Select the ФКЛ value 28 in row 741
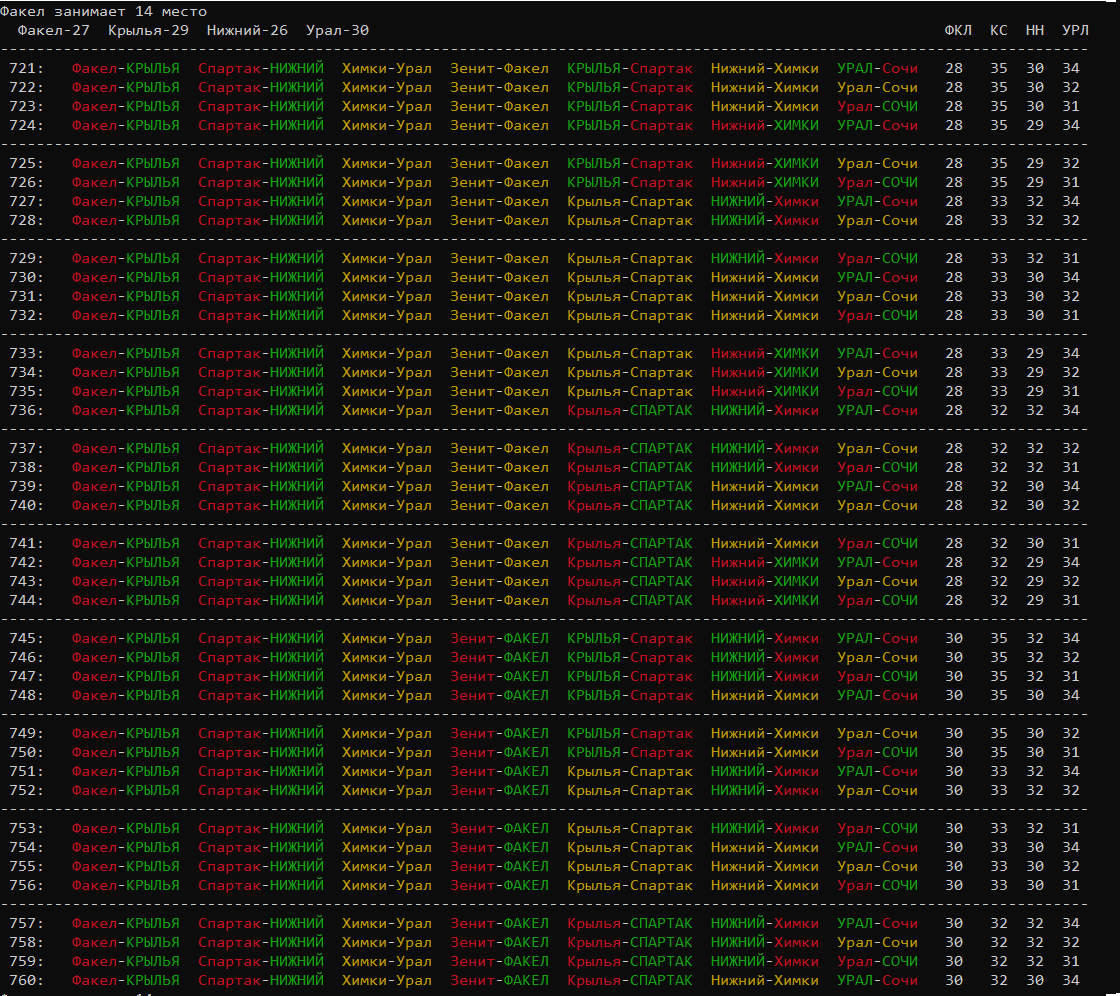Image resolution: width=1120 pixels, height=996 pixels. coord(954,544)
